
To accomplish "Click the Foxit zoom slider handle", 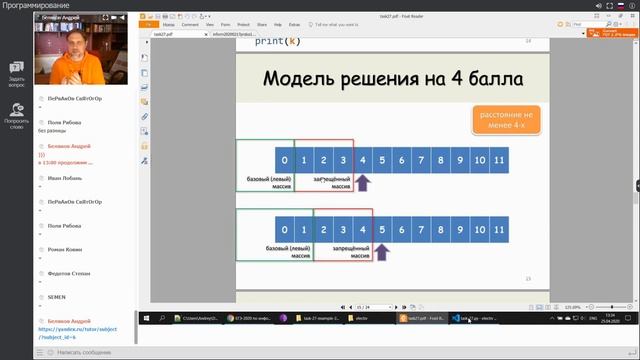I will click(612, 307).
